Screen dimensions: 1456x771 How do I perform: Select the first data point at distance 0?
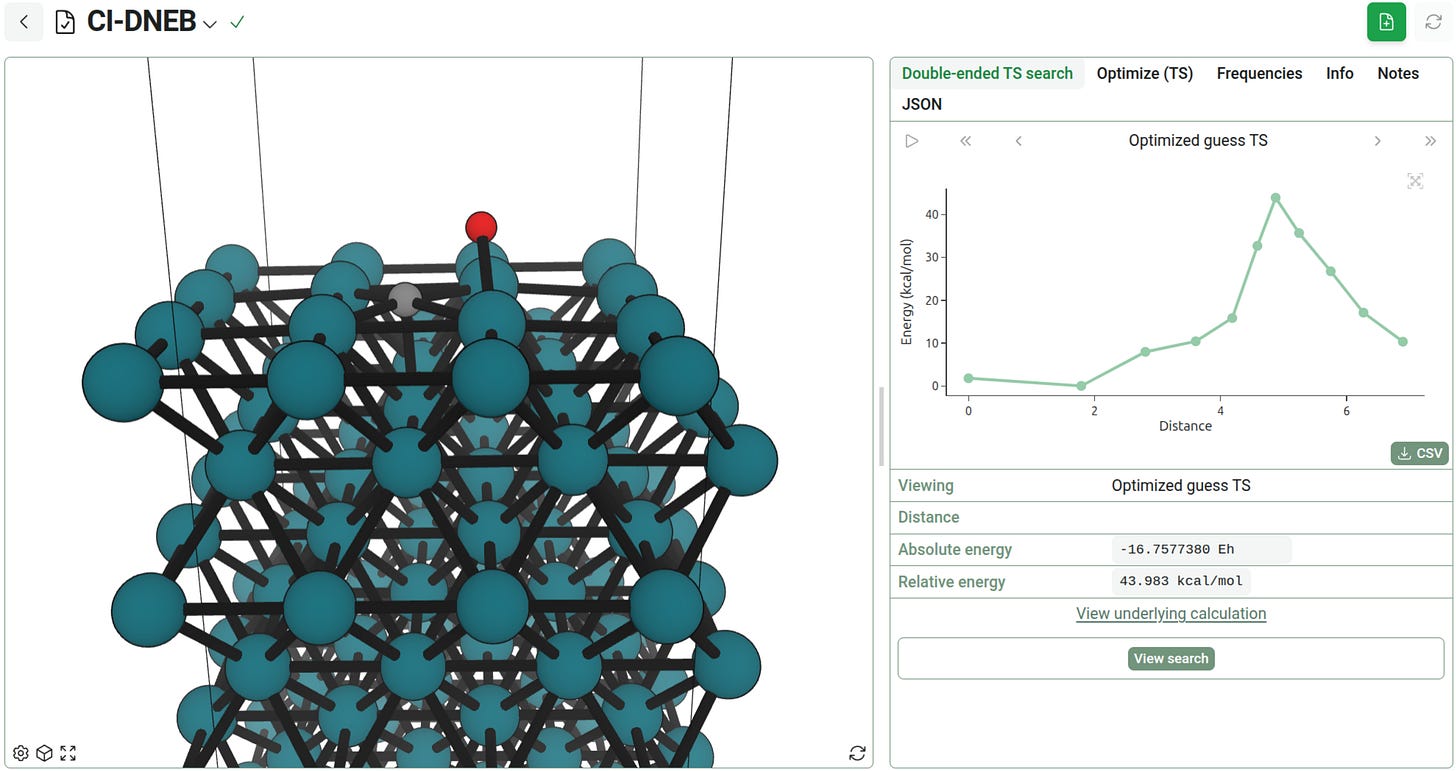(x=968, y=378)
